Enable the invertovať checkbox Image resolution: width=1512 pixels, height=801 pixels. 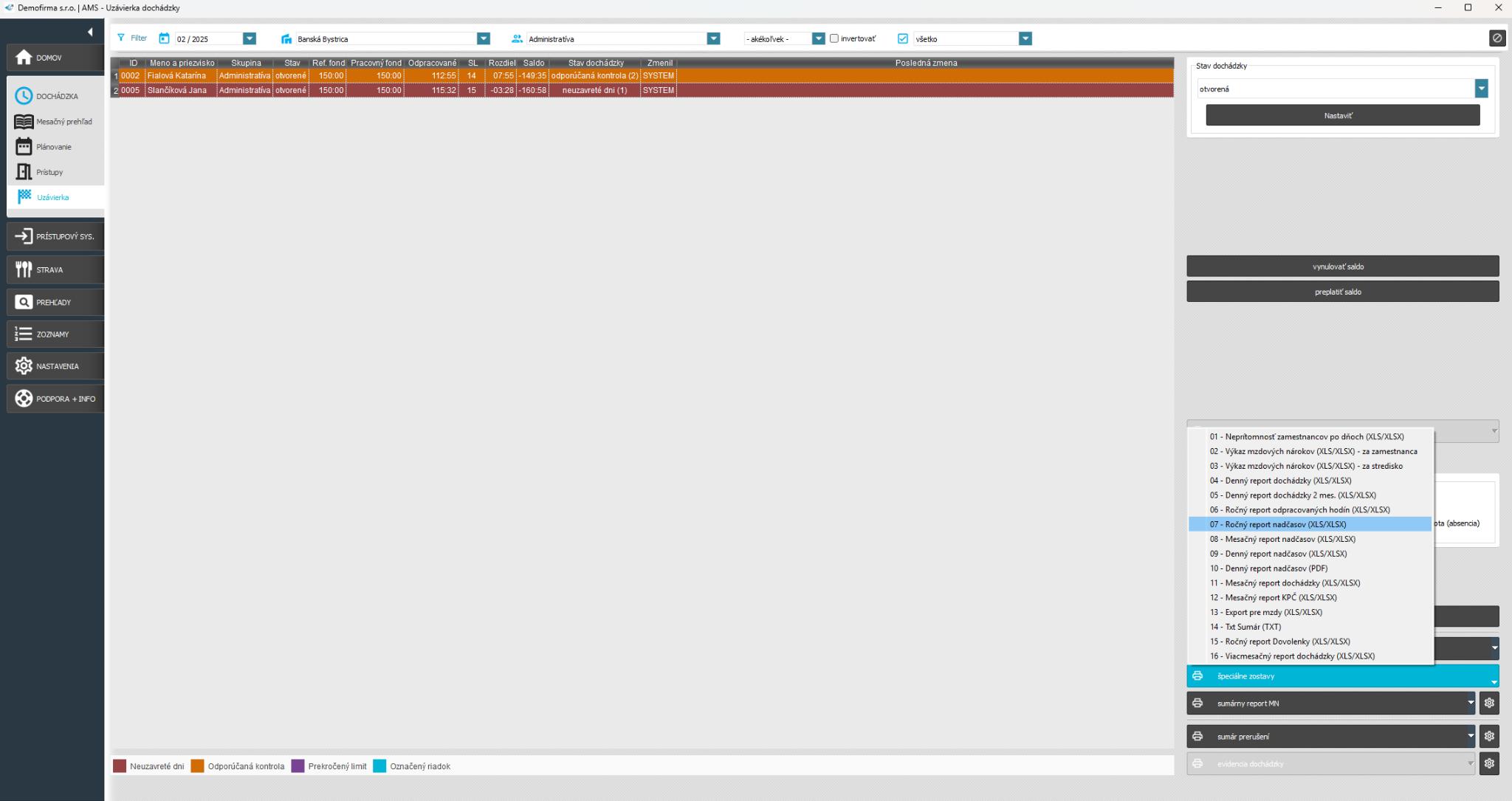click(834, 38)
